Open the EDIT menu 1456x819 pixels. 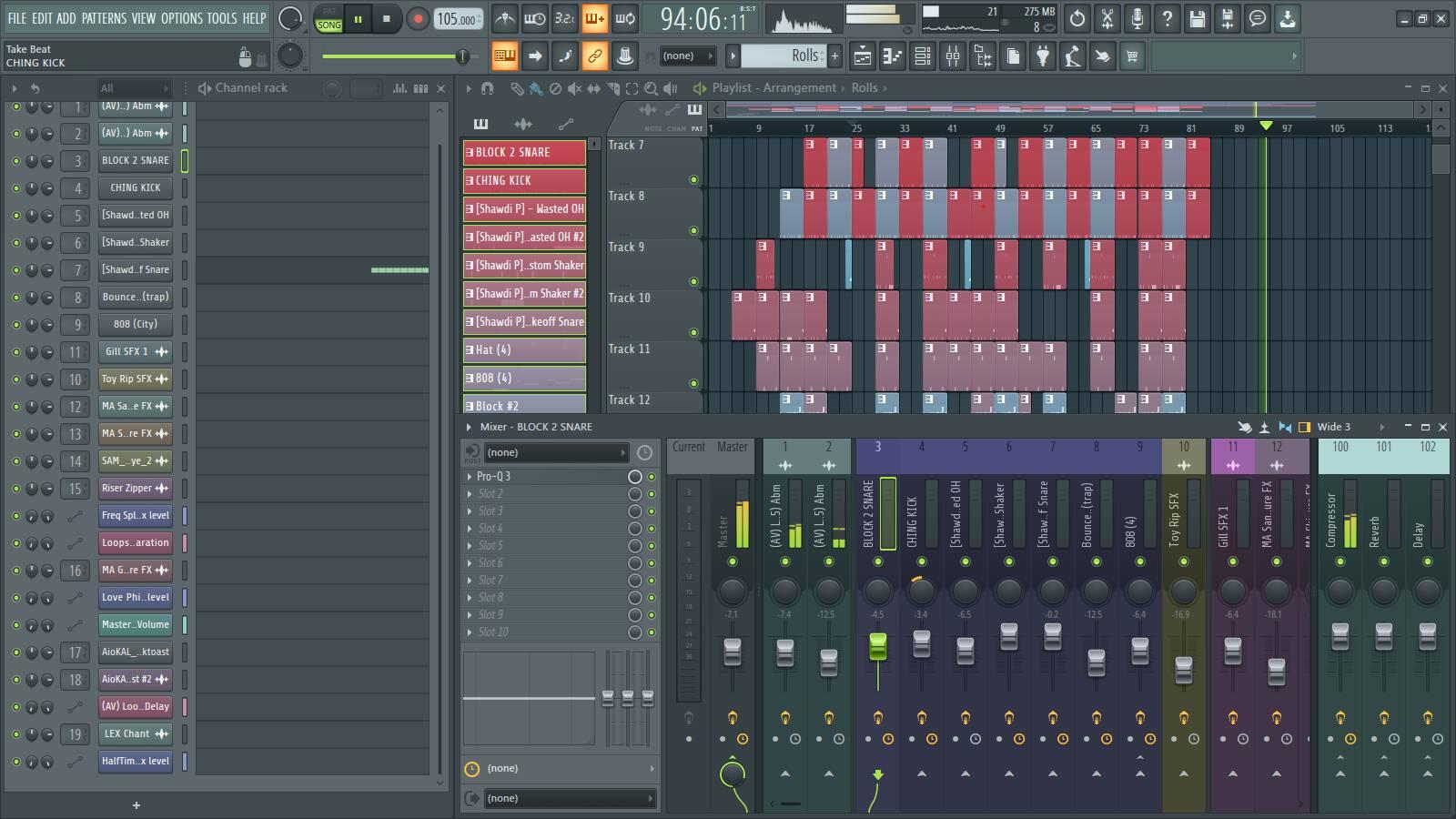pos(42,18)
